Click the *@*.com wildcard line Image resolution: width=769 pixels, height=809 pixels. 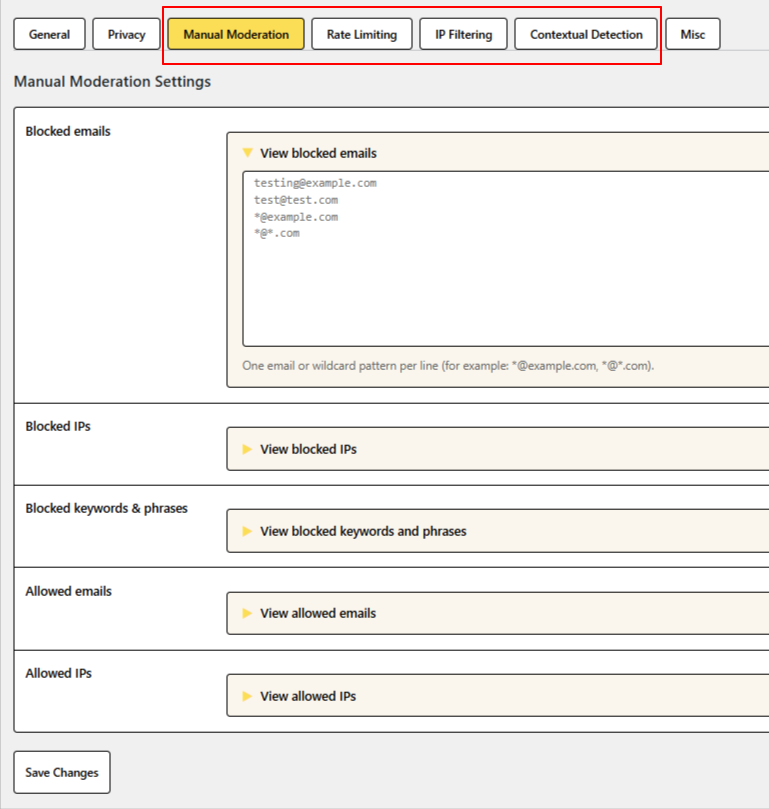pos(277,233)
